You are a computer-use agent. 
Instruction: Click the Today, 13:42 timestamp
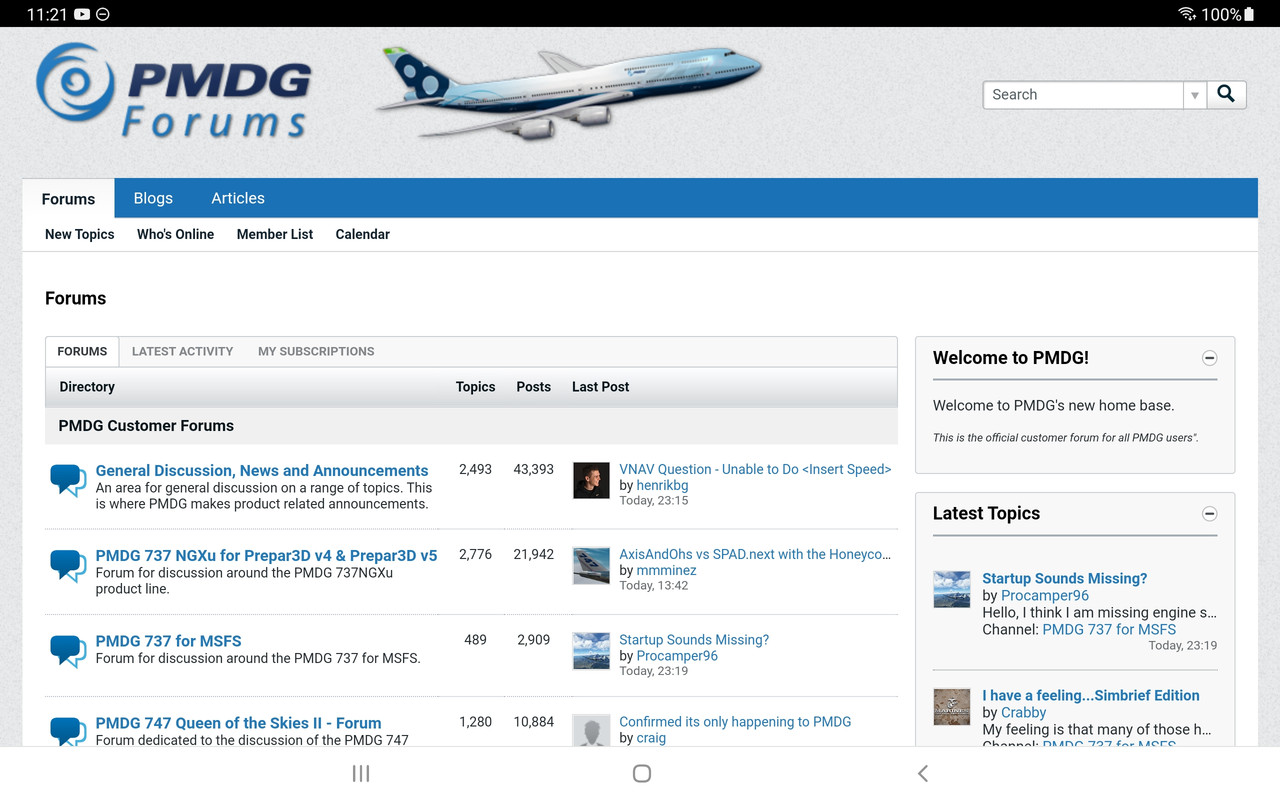tap(654, 586)
